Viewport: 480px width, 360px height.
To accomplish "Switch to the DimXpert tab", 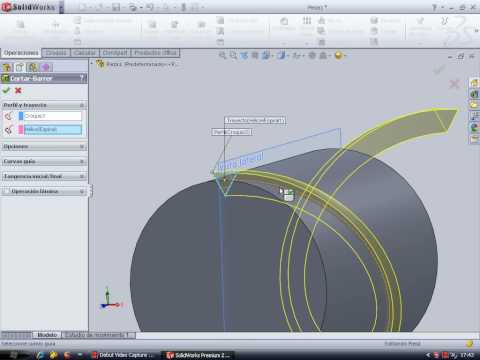I will (x=115, y=53).
